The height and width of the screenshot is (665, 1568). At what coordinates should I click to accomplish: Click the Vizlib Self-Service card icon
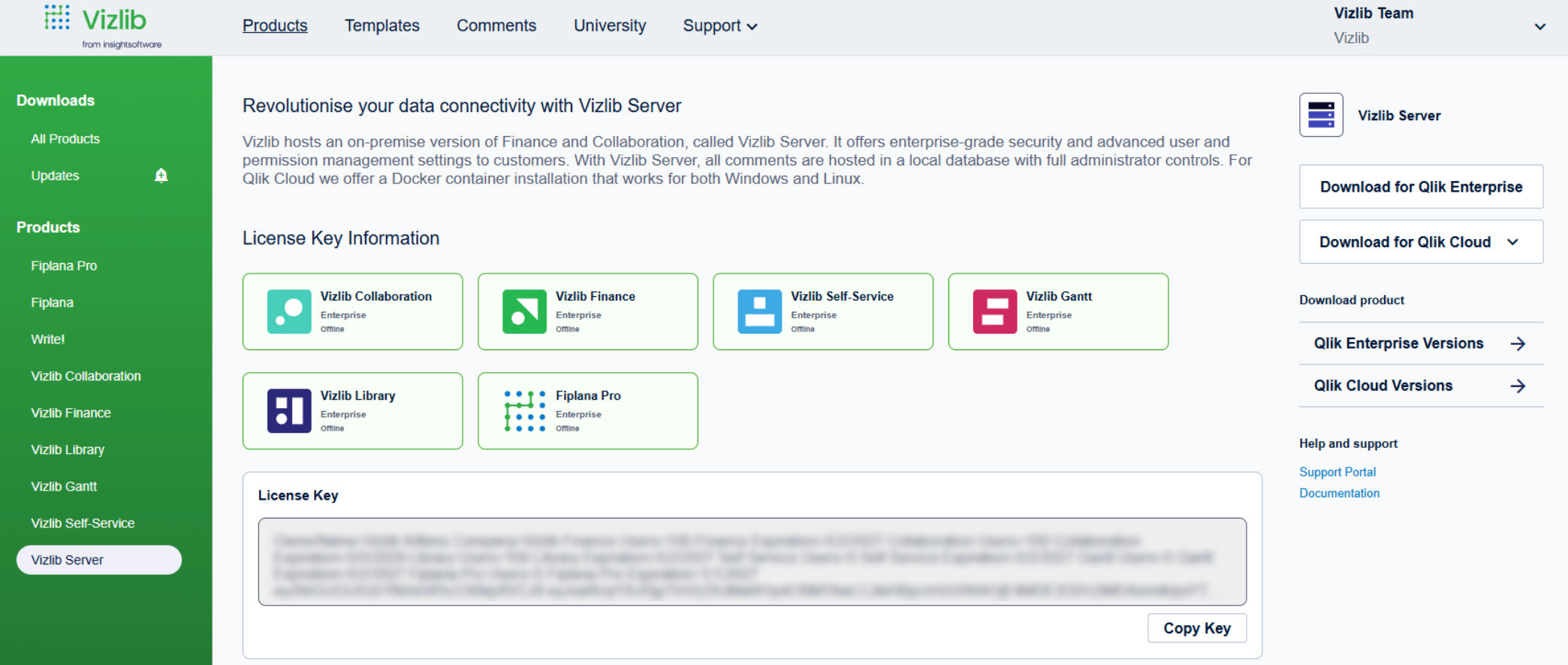(759, 311)
